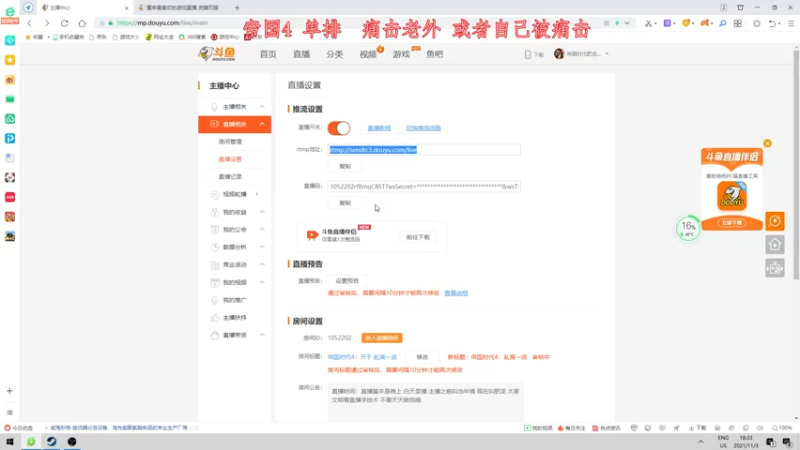Click the orange play circle floating button

[774, 221]
